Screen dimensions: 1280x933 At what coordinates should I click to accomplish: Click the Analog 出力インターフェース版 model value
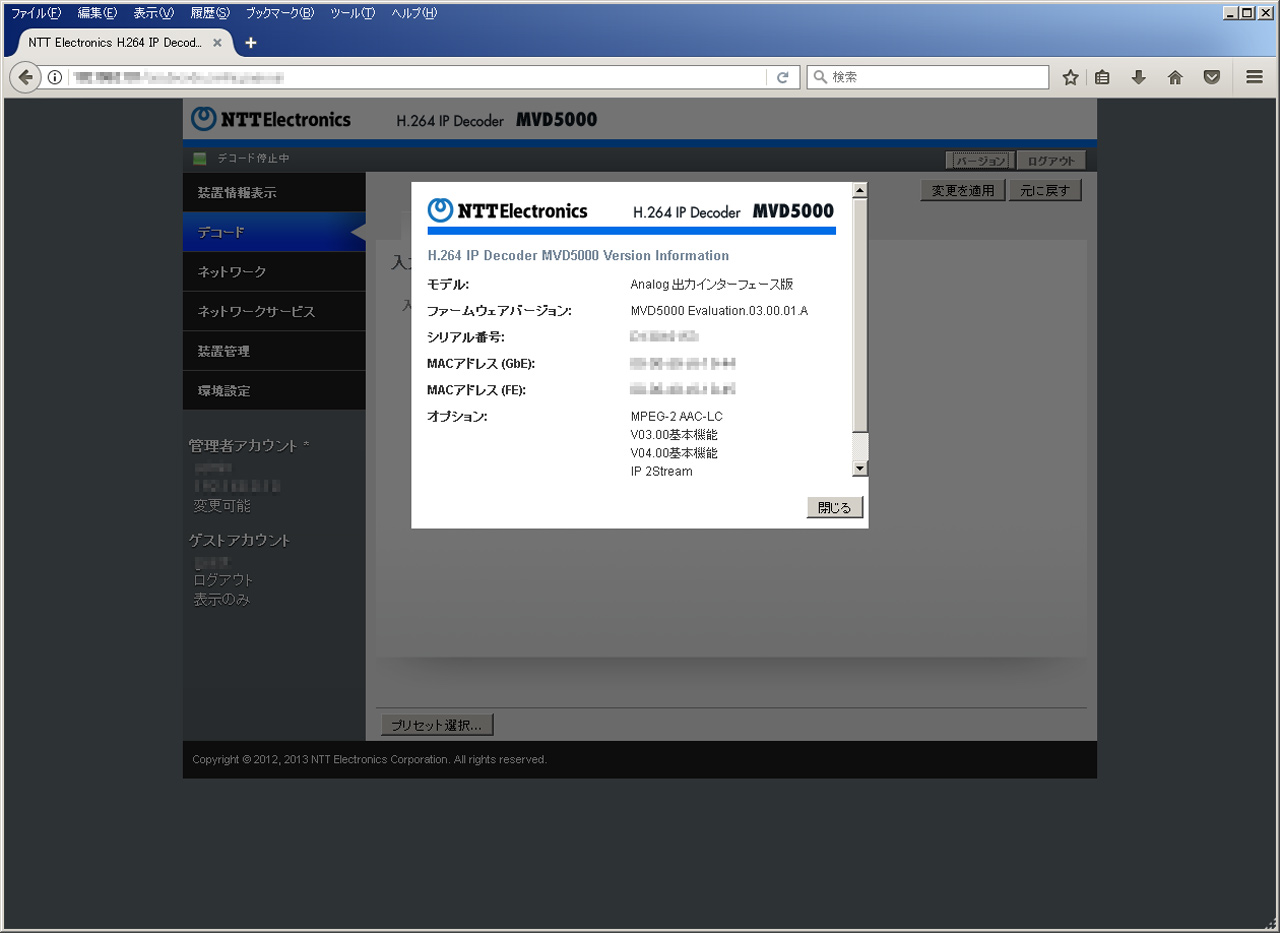pyautogui.click(x=712, y=285)
